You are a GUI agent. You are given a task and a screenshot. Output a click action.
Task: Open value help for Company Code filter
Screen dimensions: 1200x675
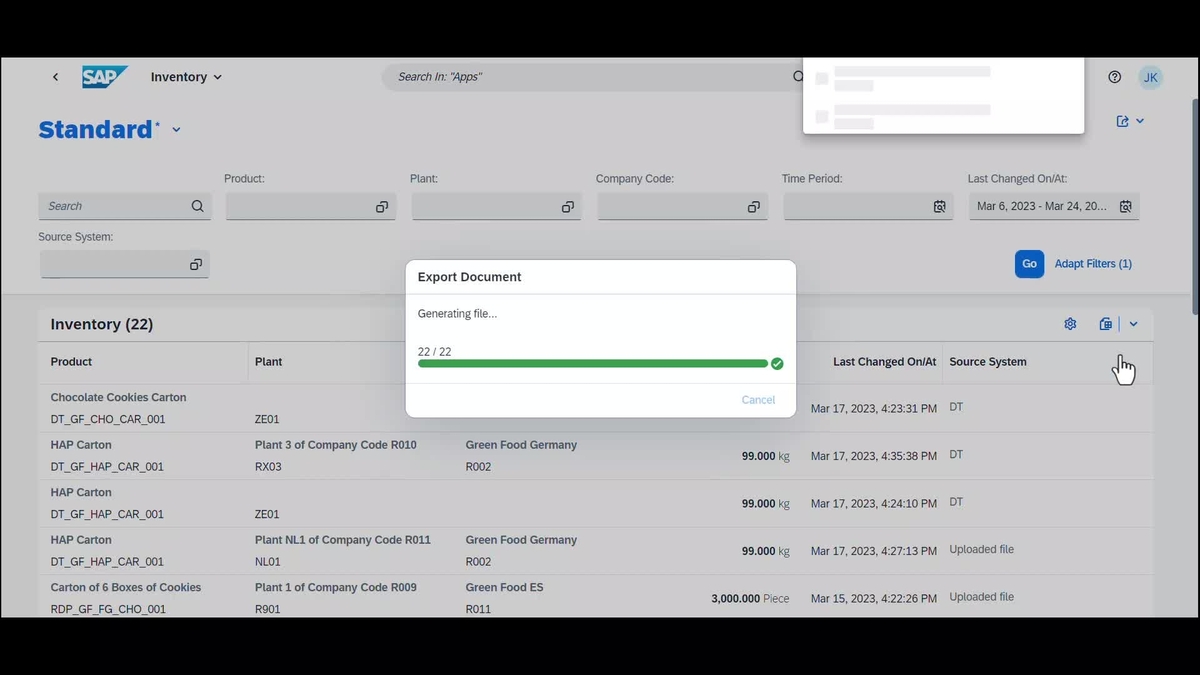pyautogui.click(x=754, y=207)
